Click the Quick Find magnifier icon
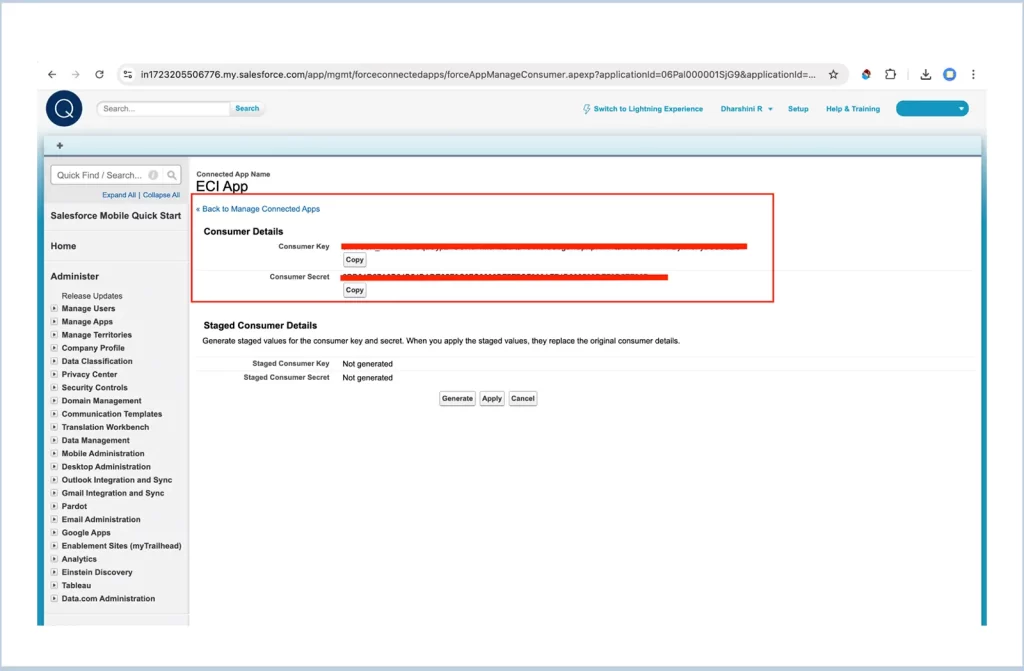The image size is (1024, 671). 172,175
